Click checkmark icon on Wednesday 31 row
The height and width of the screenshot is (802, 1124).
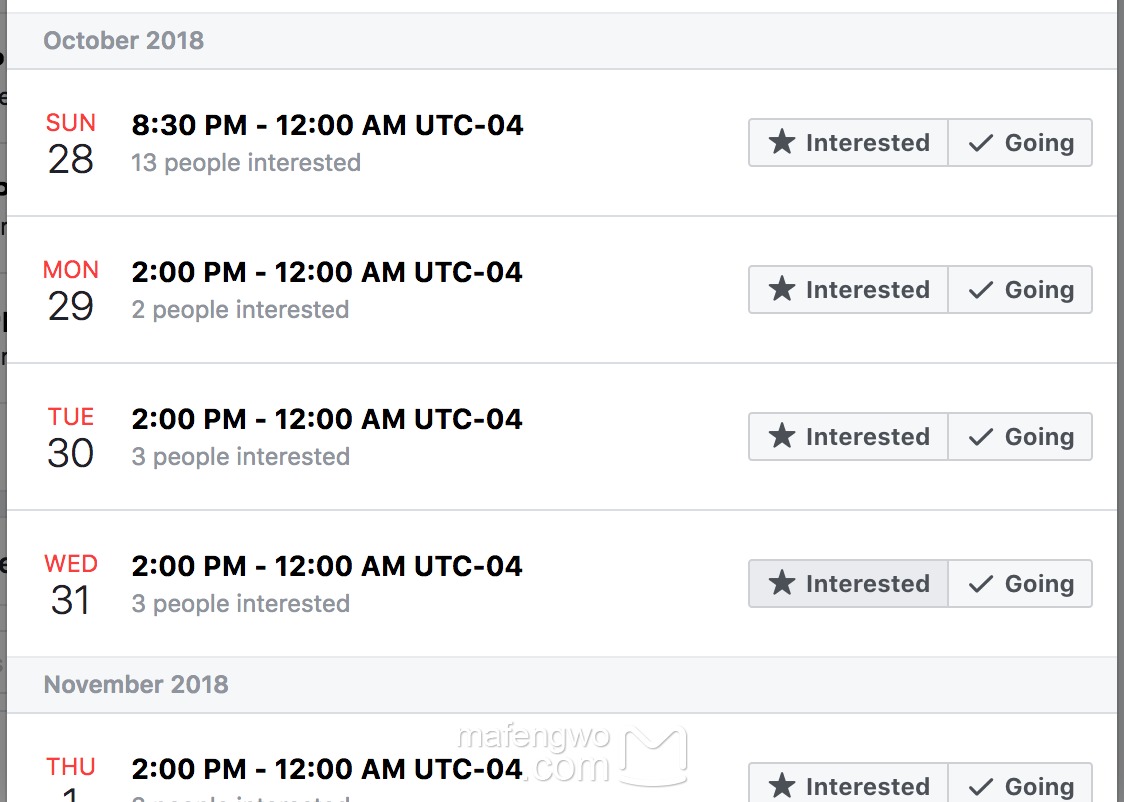click(x=981, y=584)
